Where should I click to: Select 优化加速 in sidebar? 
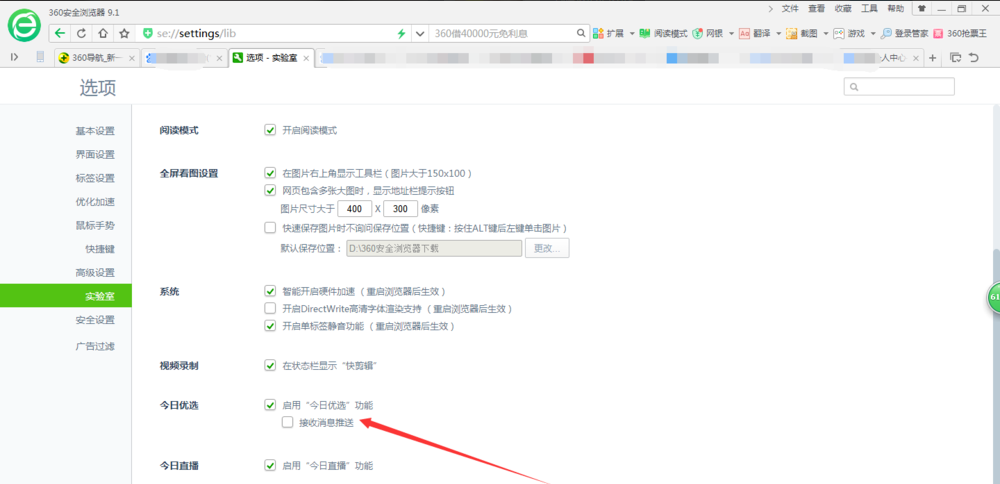(x=95, y=202)
